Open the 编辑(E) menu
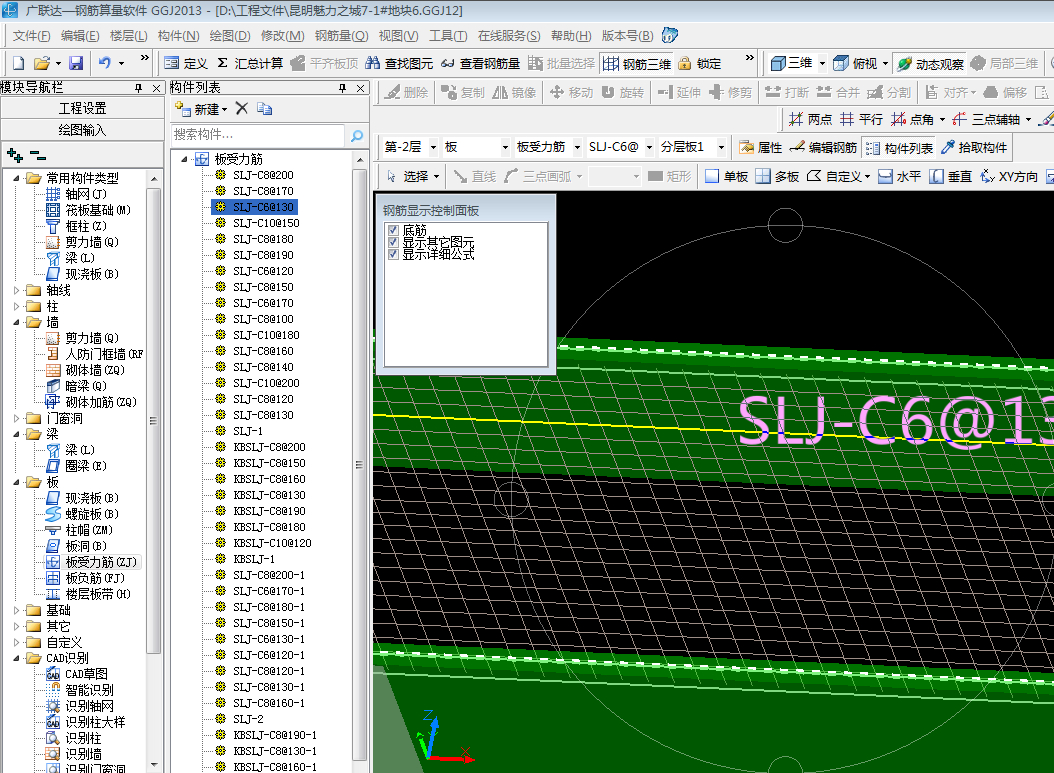Image resolution: width=1054 pixels, height=773 pixels. coord(79,36)
